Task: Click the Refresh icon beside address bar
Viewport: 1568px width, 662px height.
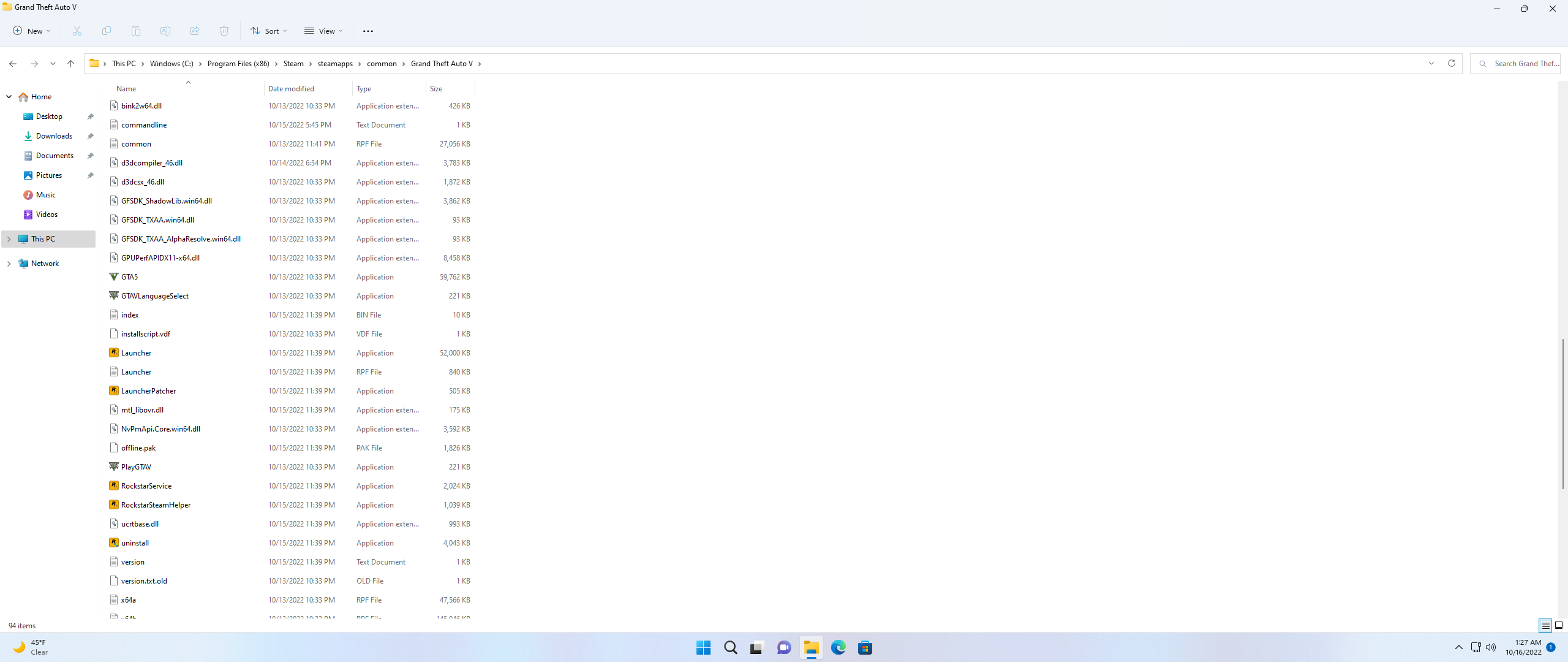Action: pos(1451,63)
